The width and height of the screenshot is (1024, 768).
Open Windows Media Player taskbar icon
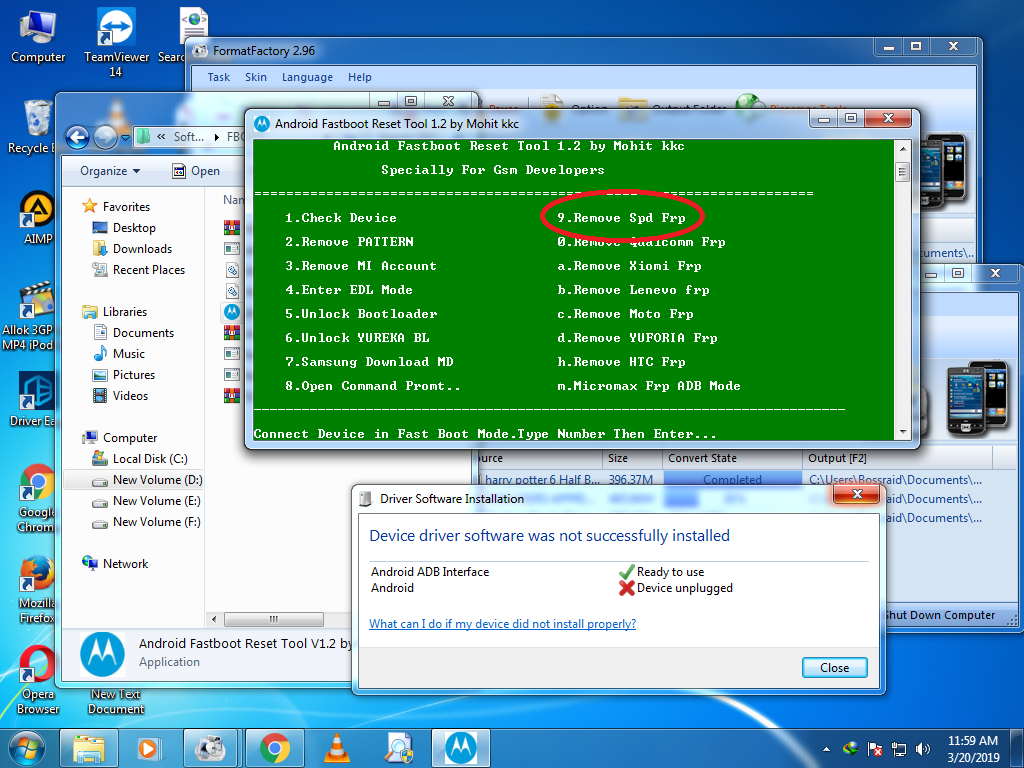[148, 748]
